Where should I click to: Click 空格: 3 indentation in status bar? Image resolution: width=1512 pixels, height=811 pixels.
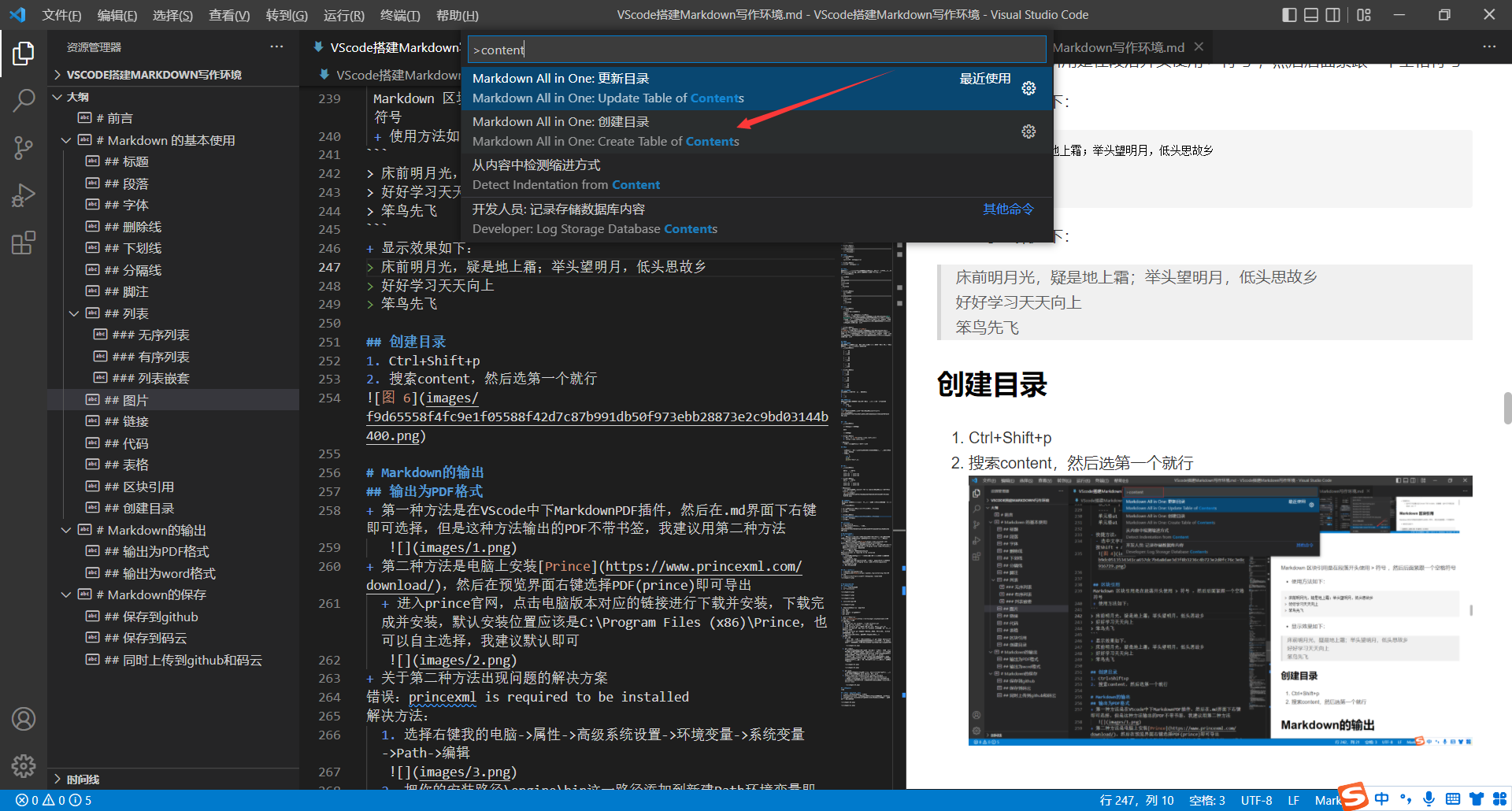1207,800
